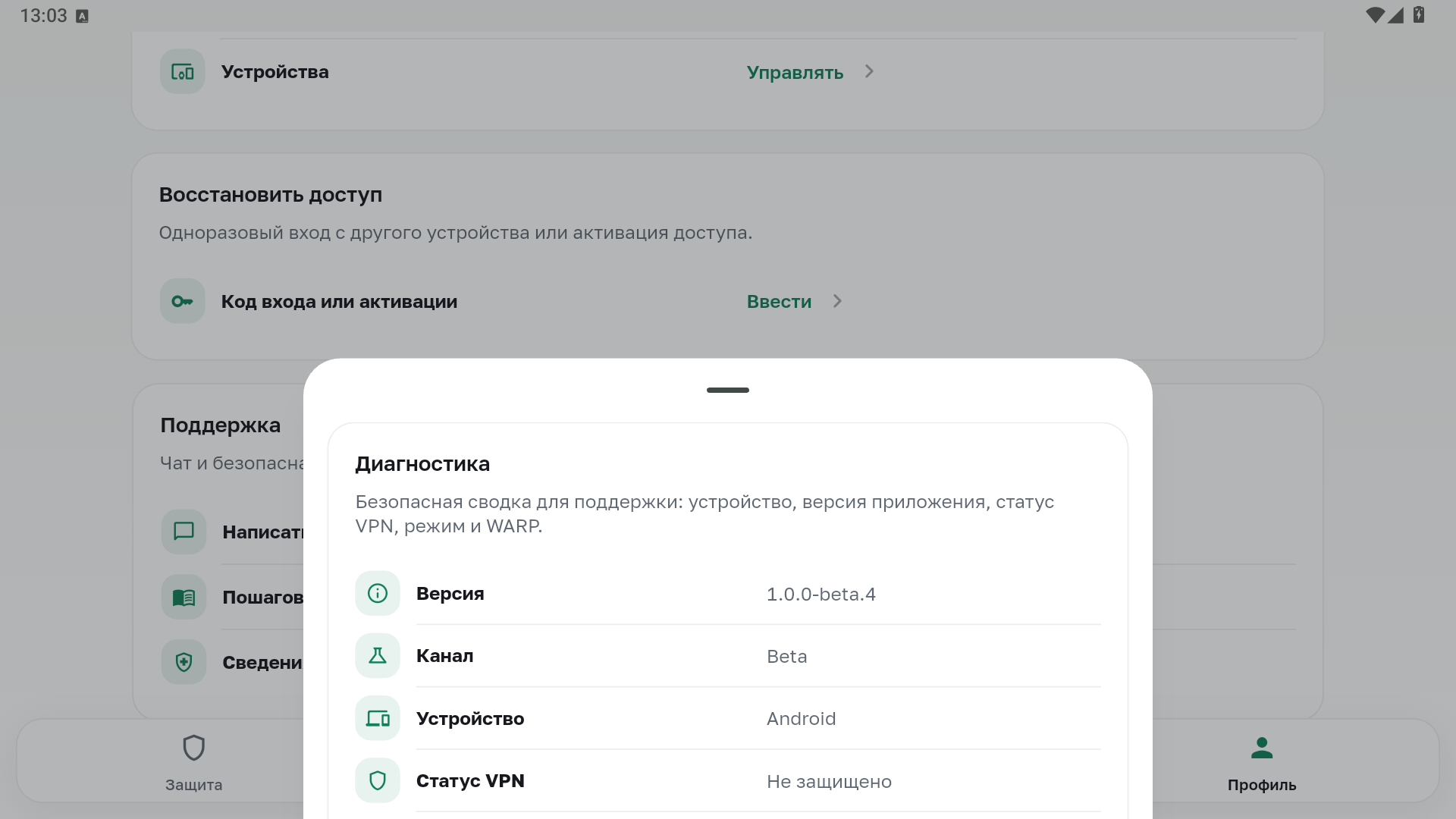Tap the key icon for Код входа
The image size is (1456, 819).
(182, 301)
